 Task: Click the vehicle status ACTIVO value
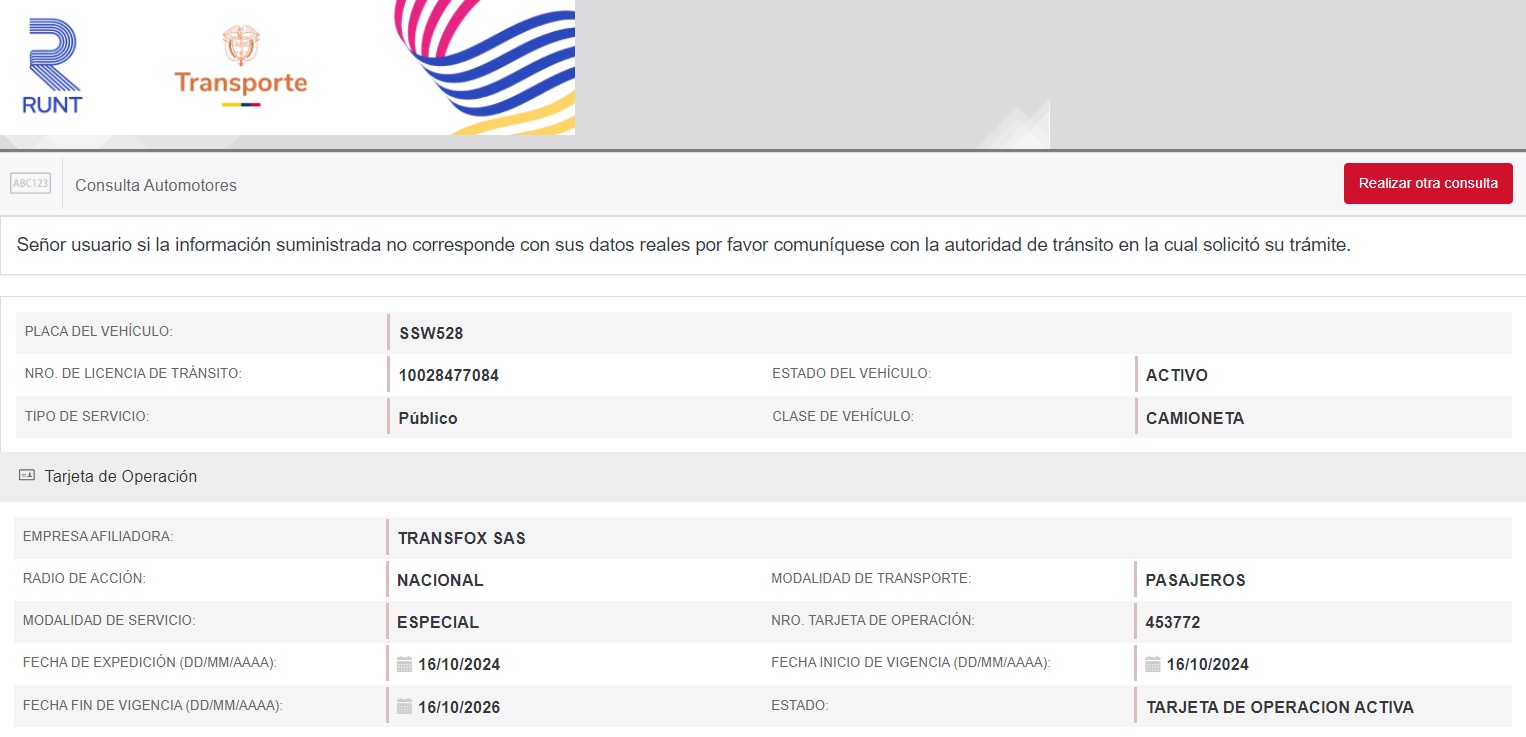[x=1176, y=376]
